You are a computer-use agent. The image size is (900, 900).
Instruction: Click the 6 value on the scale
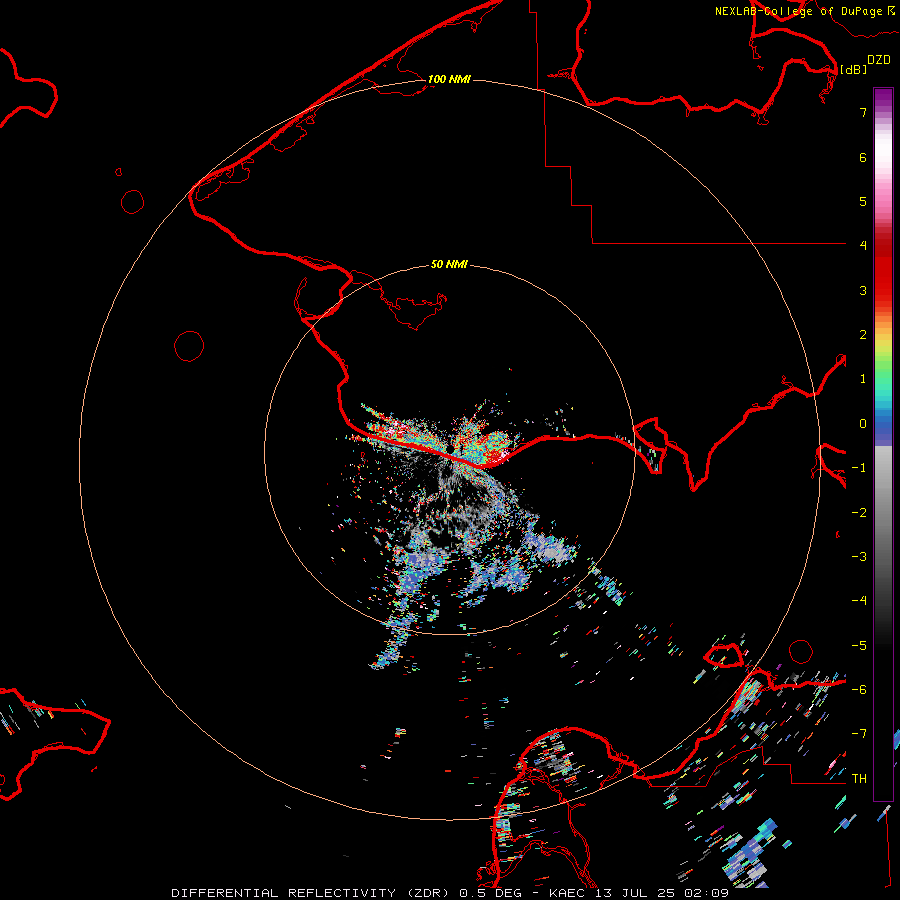click(863, 157)
